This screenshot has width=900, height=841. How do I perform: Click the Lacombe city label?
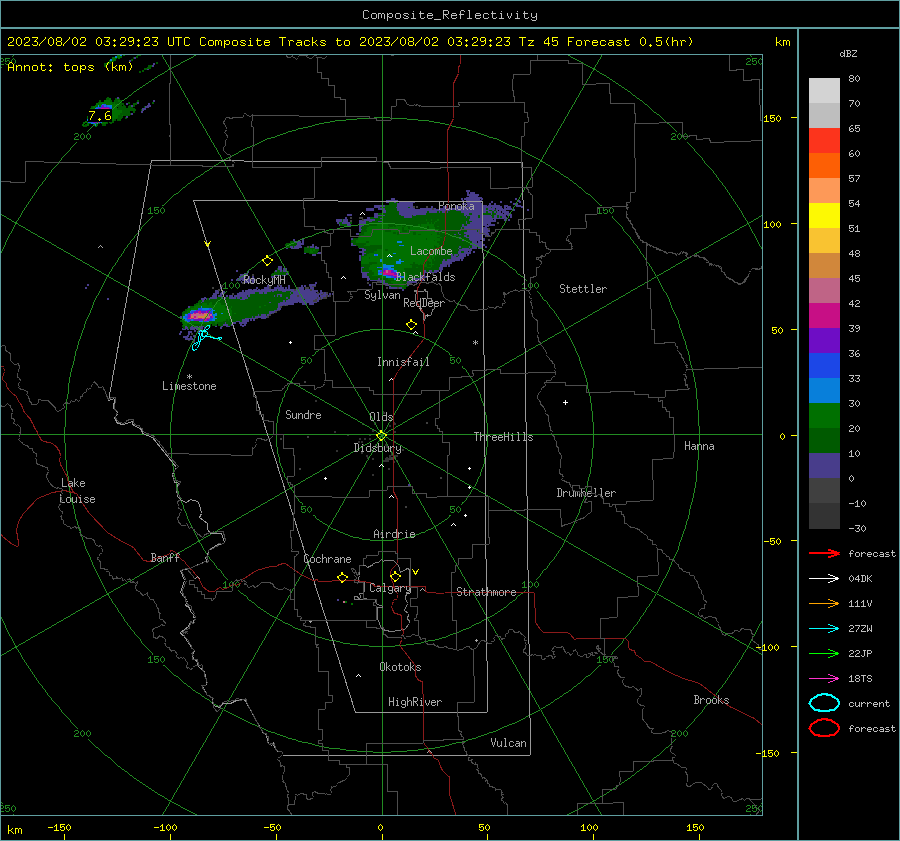click(431, 251)
